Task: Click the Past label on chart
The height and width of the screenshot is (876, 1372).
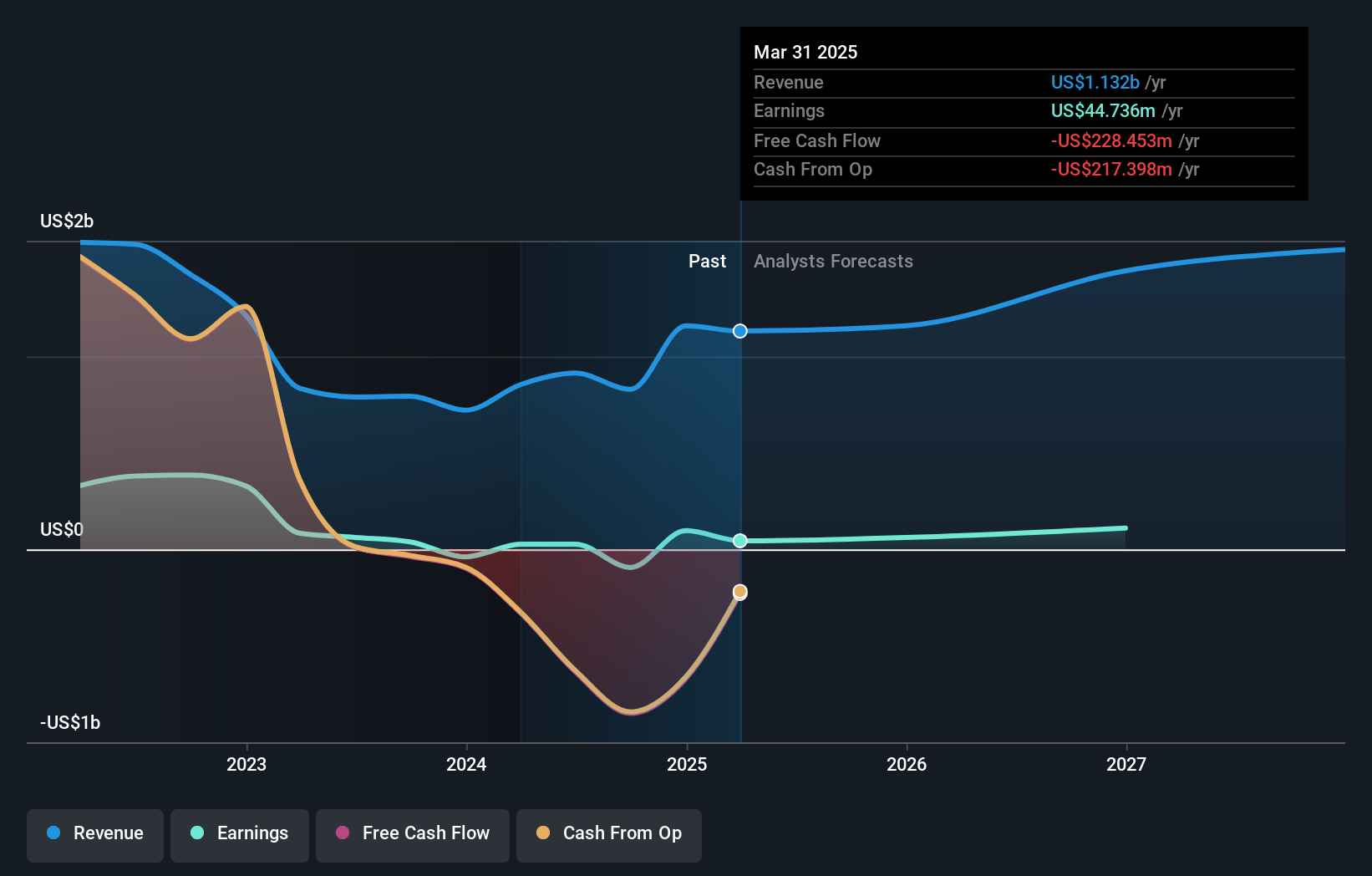Action: pyautogui.click(x=707, y=261)
